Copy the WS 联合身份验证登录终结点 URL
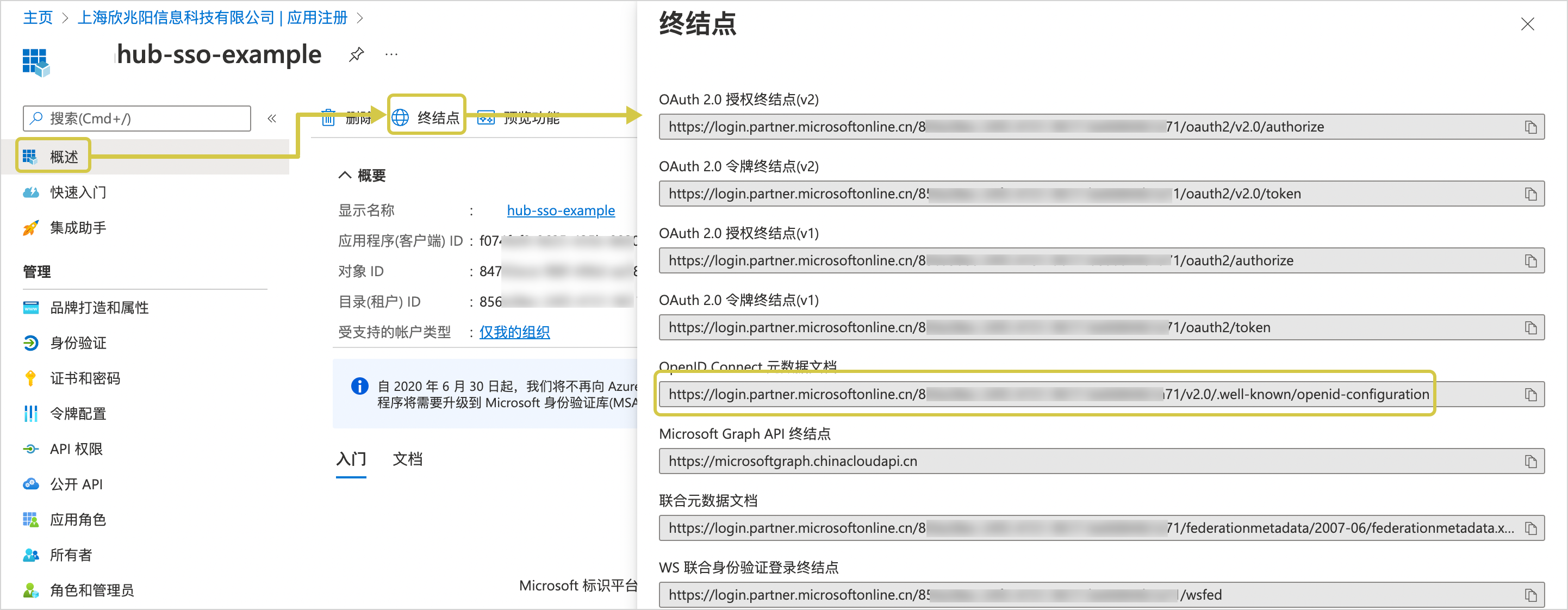 tap(1530, 595)
